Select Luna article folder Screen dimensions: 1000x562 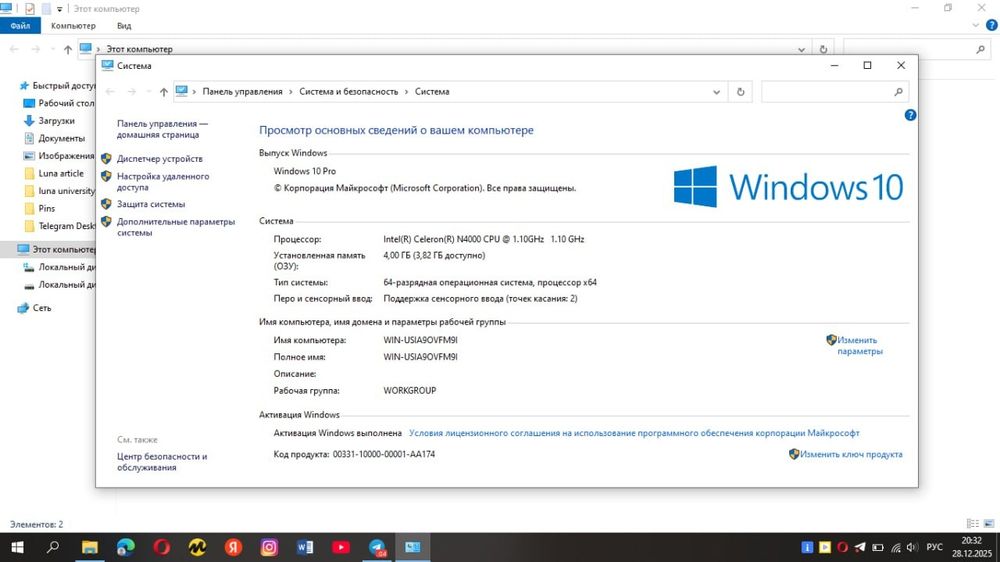click(x=53, y=174)
